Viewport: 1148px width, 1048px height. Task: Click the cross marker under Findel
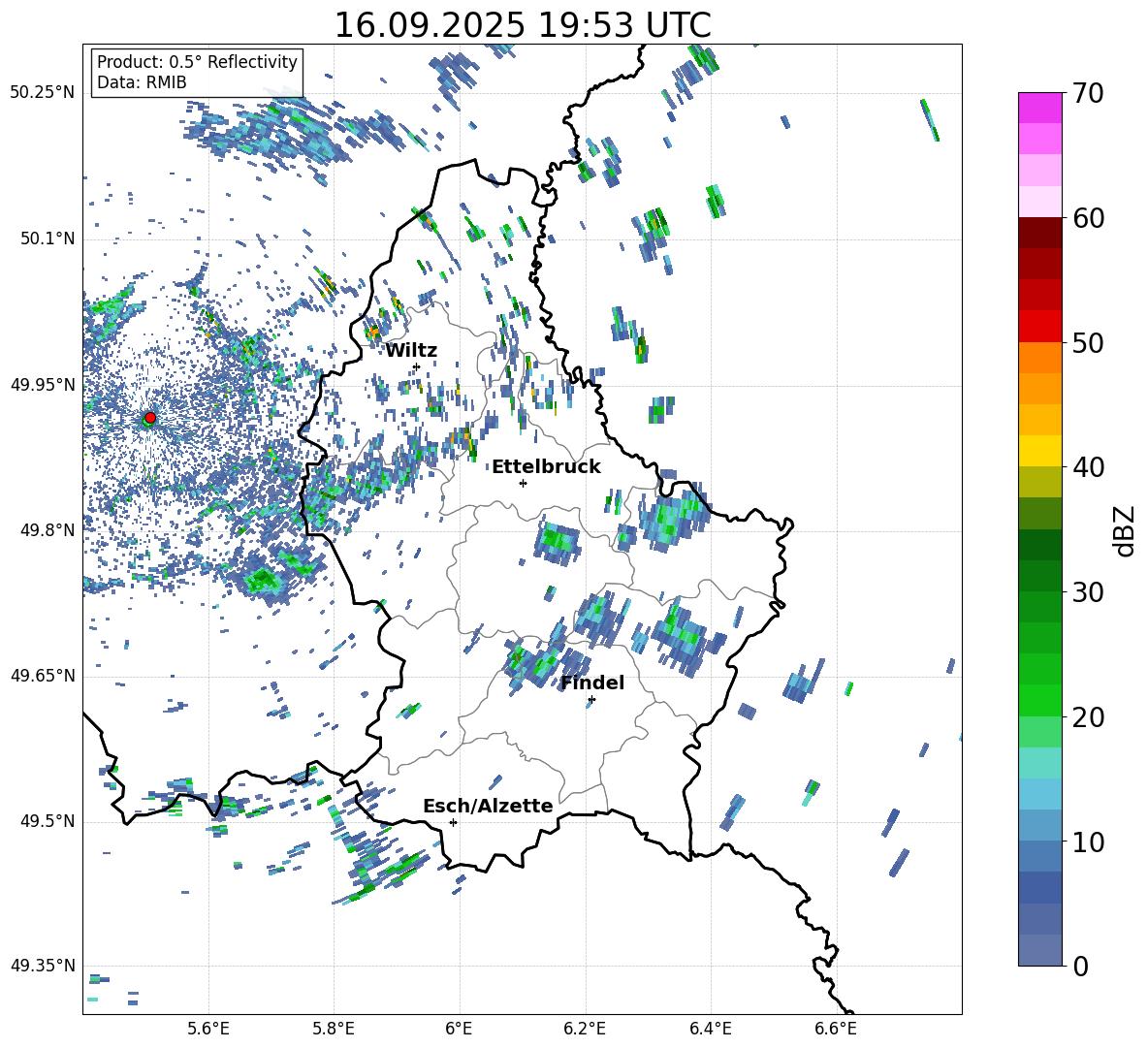tap(591, 700)
